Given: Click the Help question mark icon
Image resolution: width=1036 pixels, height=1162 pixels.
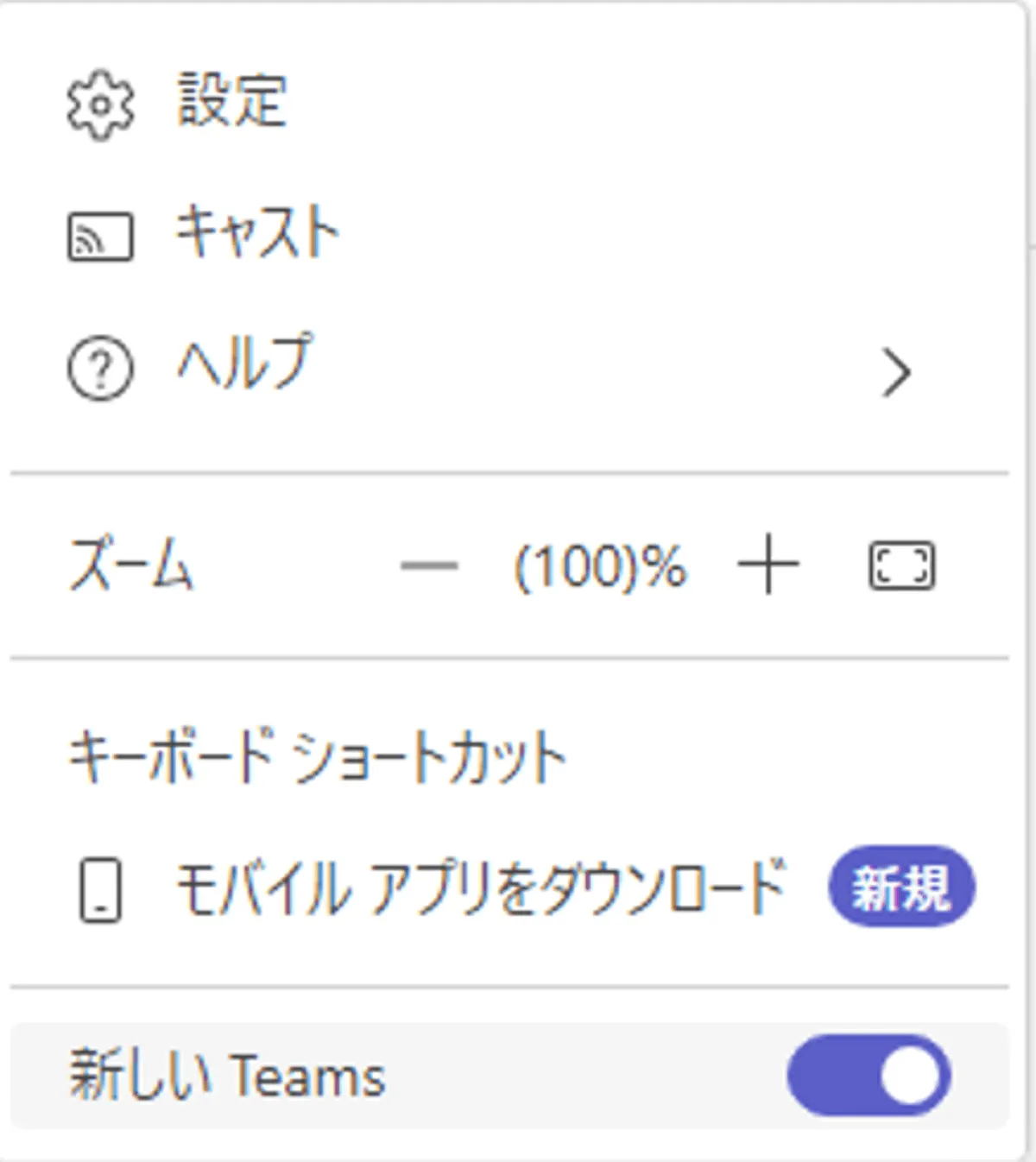Looking at the screenshot, I should (100, 369).
